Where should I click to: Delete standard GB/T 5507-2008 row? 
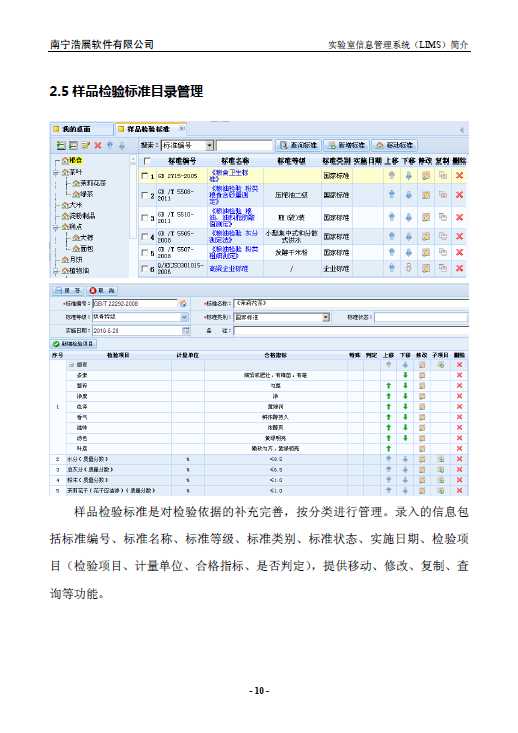click(x=460, y=252)
